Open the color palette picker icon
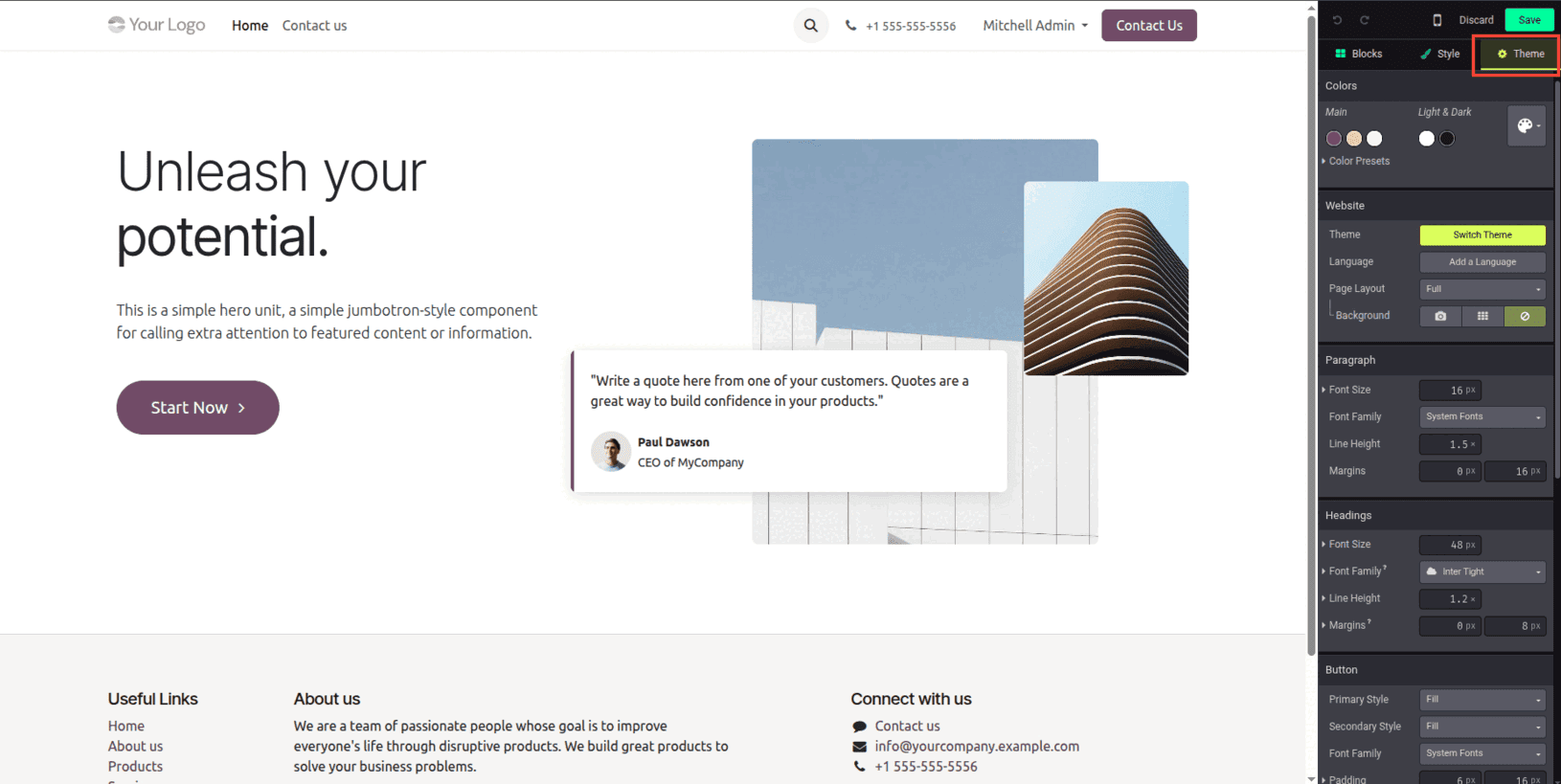The width and height of the screenshot is (1561, 784). coord(1527,125)
